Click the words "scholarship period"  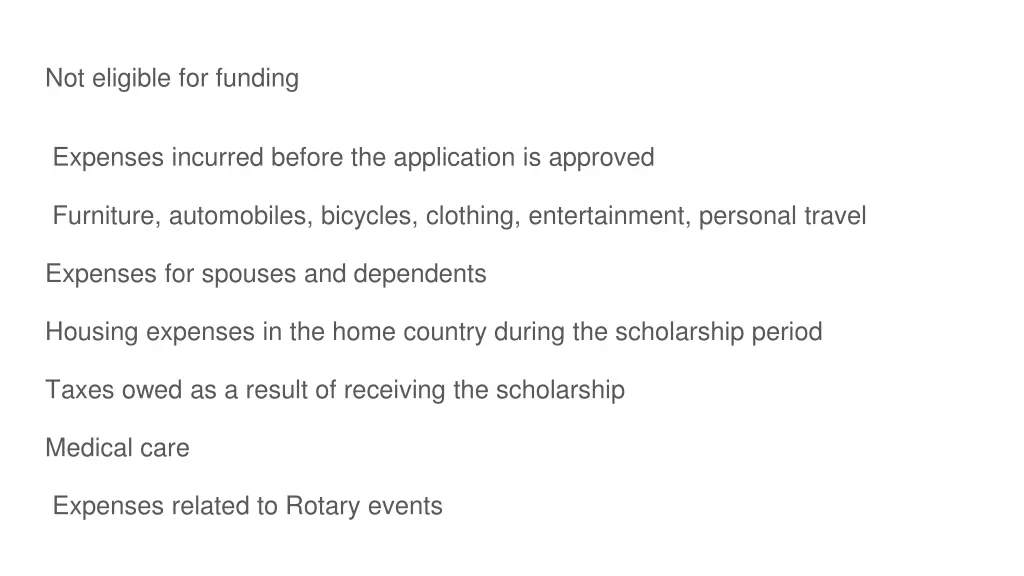[718, 332]
